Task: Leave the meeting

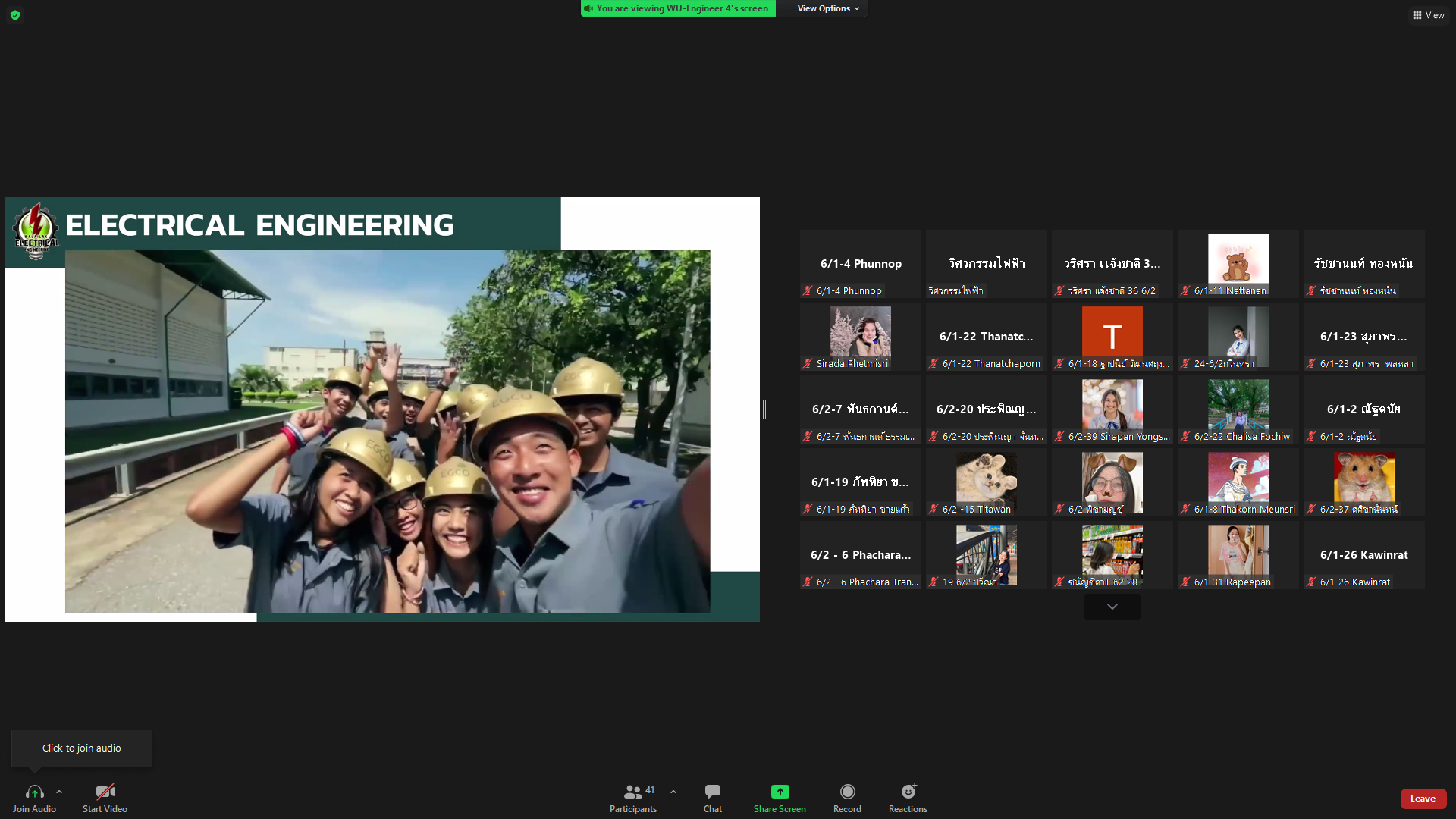Action: (x=1423, y=798)
